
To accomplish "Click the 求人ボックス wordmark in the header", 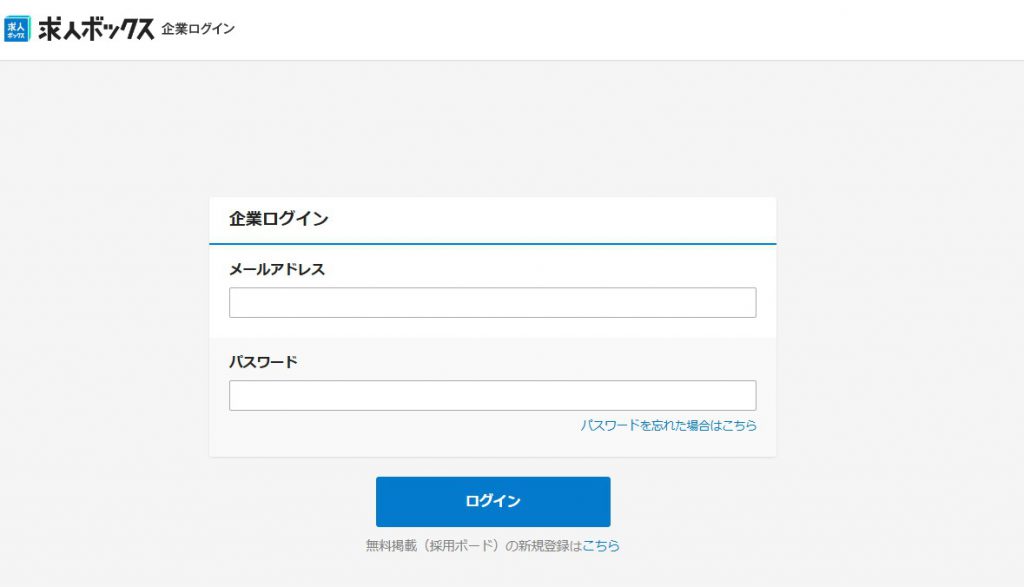I will (96, 29).
